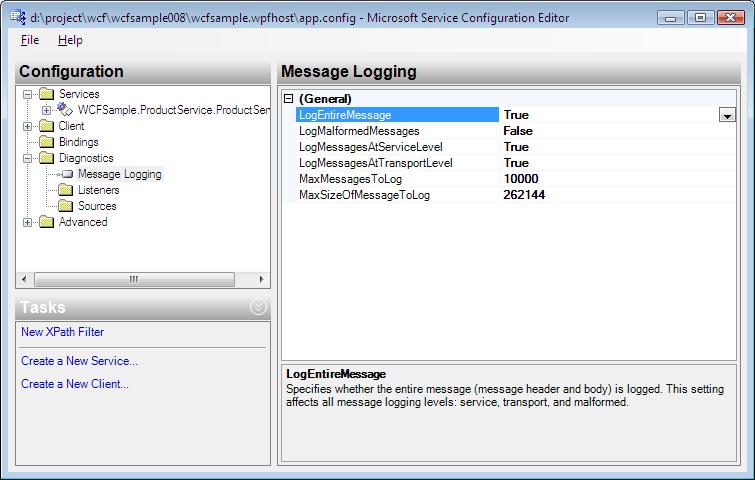Click the Diagnostics folder icon

click(47, 157)
